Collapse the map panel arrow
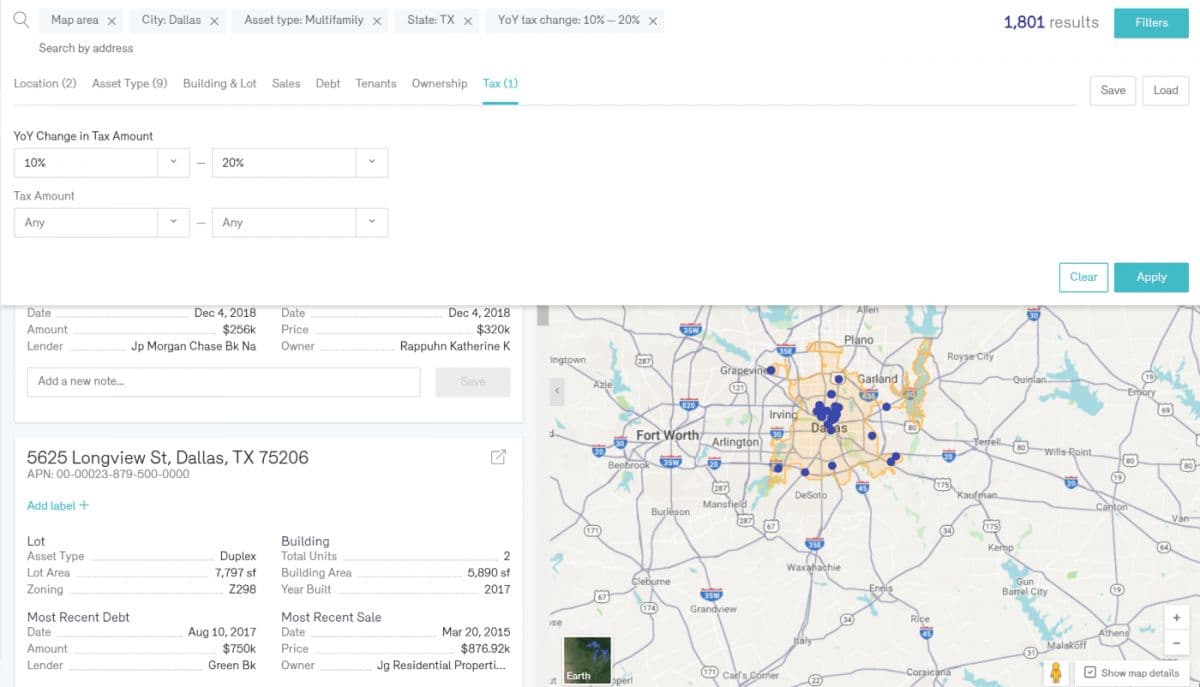This screenshot has height=687, width=1200. click(x=558, y=393)
